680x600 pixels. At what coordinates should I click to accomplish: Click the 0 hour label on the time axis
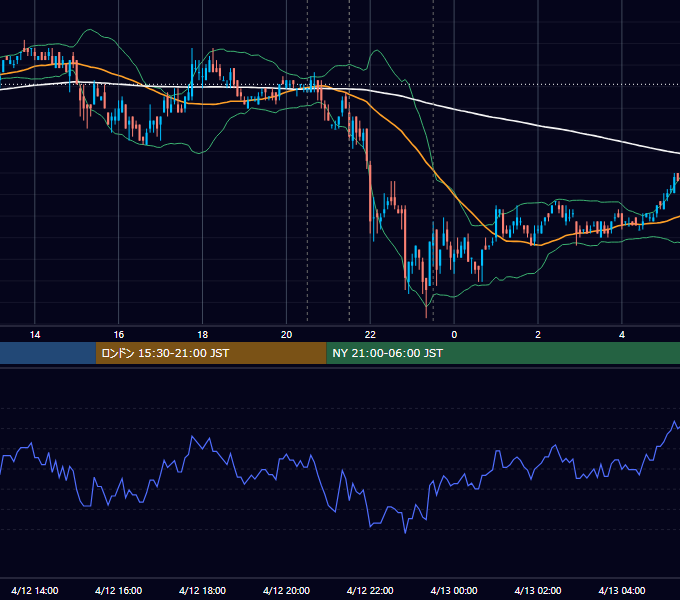point(454,335)
